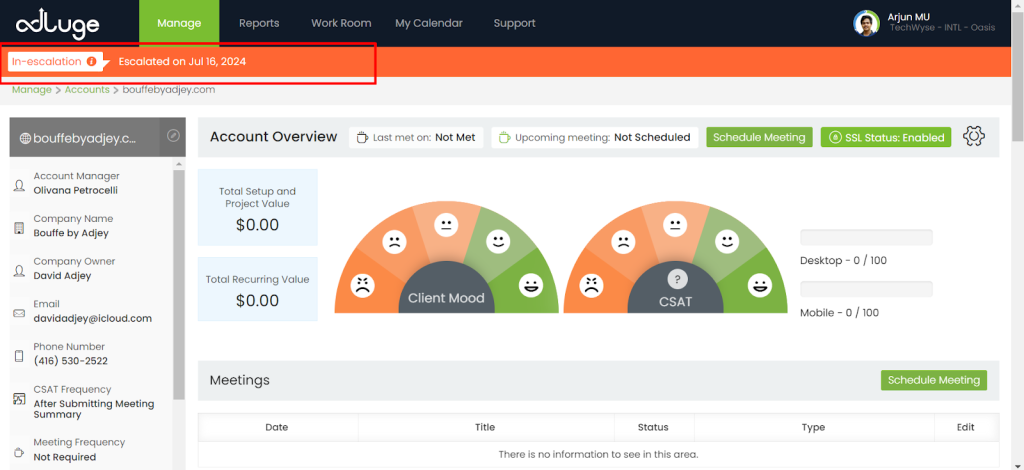This screenshot has height=470, width=1024.
Task: Select the happiest face on CSAT gauge
Action: [759, 287]
